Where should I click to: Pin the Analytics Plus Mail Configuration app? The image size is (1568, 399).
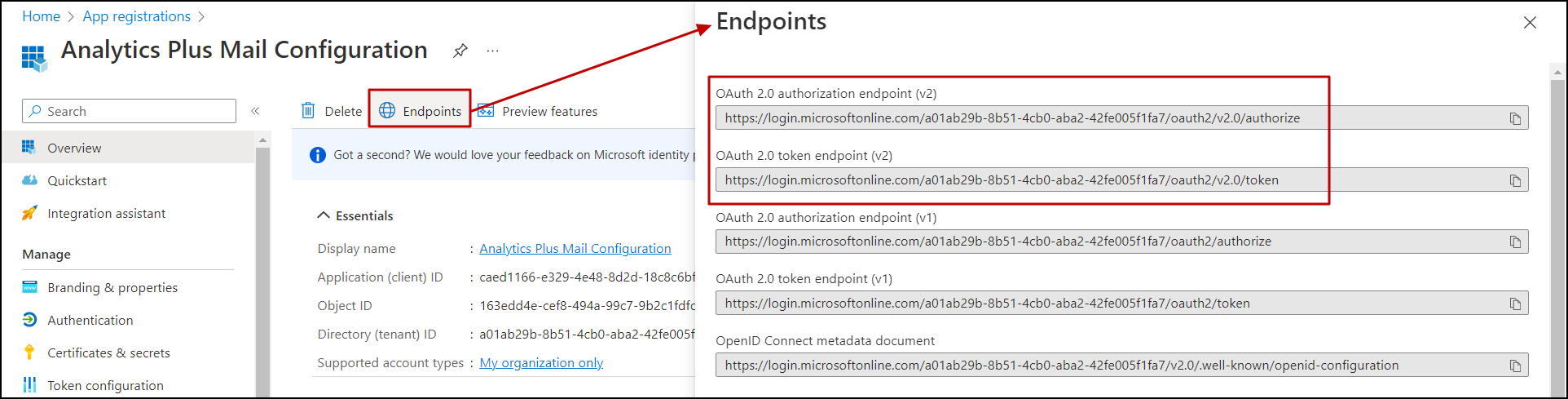click(x=460, y=51)
